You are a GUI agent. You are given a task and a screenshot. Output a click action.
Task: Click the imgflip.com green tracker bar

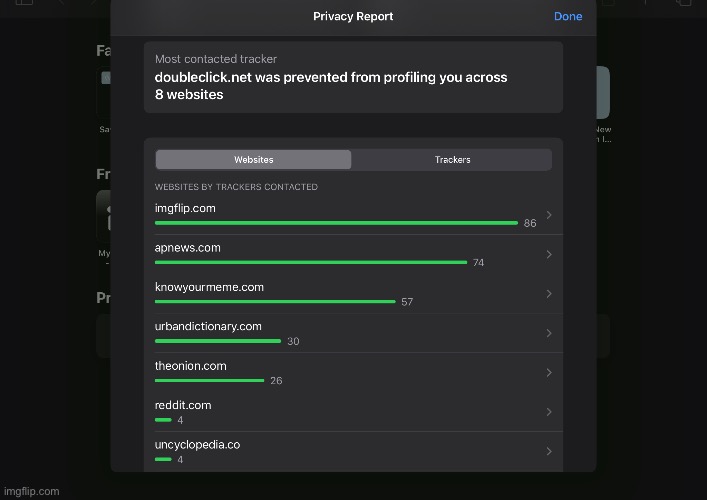[x=336, y=223]
